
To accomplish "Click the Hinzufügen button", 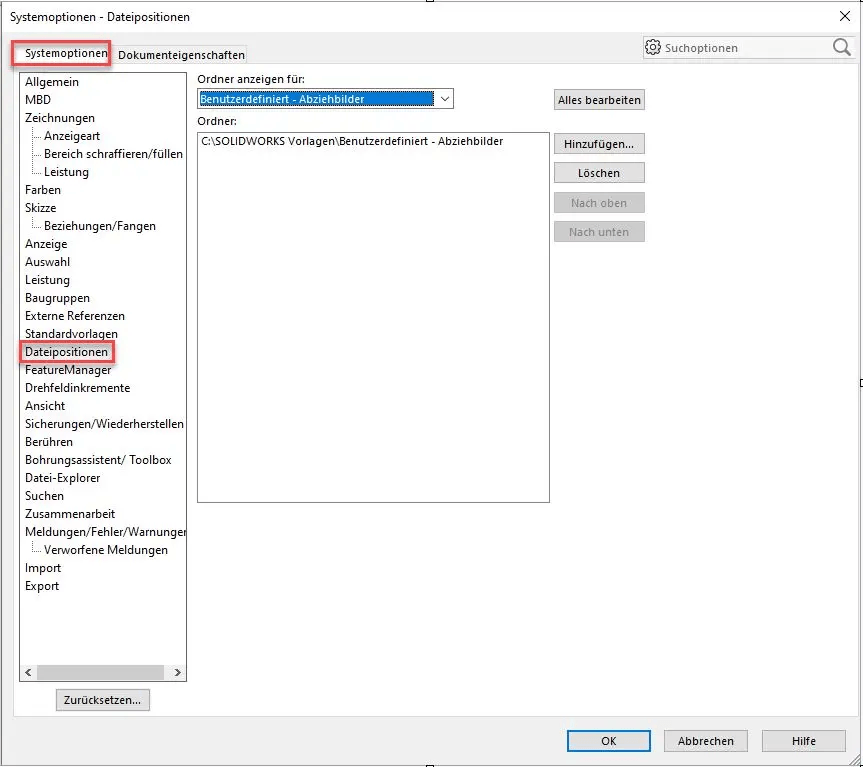I will point(599,144).
